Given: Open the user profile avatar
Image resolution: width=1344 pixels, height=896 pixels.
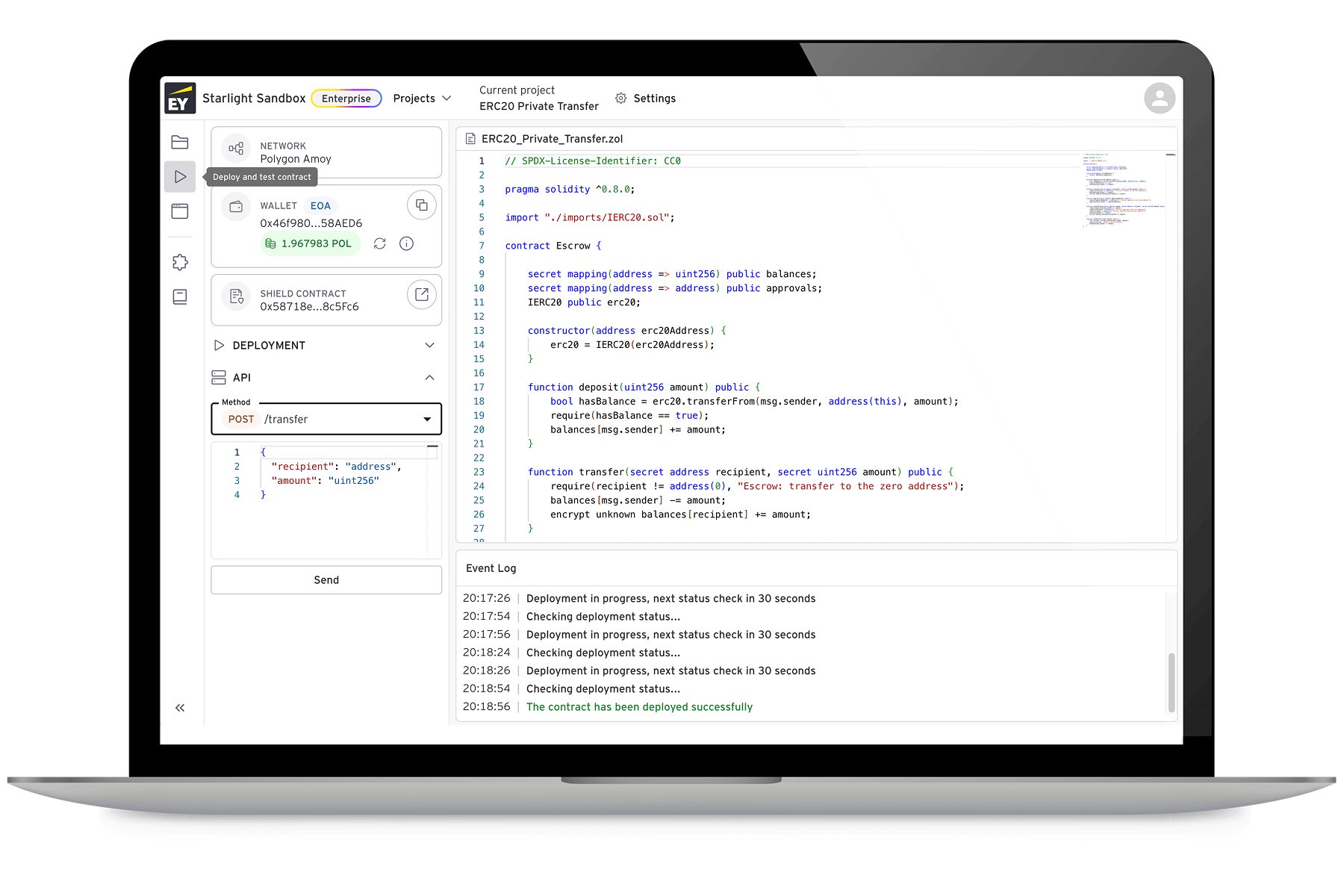Looking at the screenshot, I should [1160, 99].
